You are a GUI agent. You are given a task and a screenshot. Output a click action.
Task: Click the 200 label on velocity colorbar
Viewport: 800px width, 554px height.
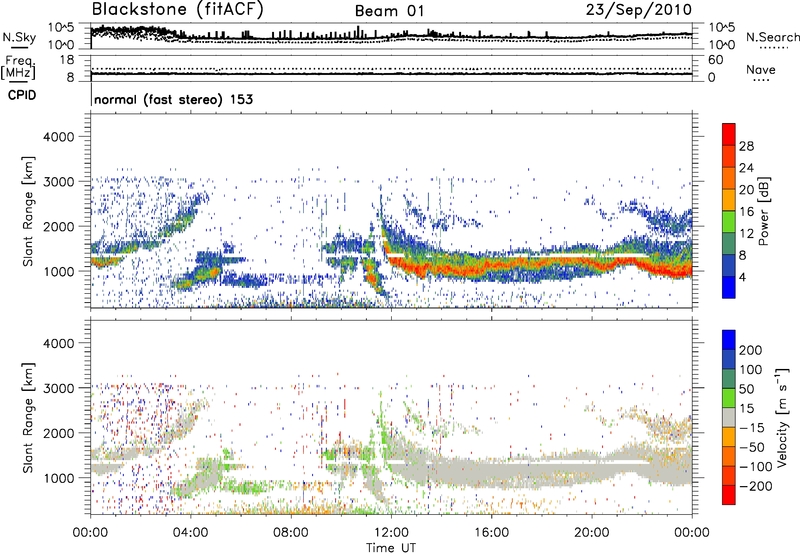751,350
